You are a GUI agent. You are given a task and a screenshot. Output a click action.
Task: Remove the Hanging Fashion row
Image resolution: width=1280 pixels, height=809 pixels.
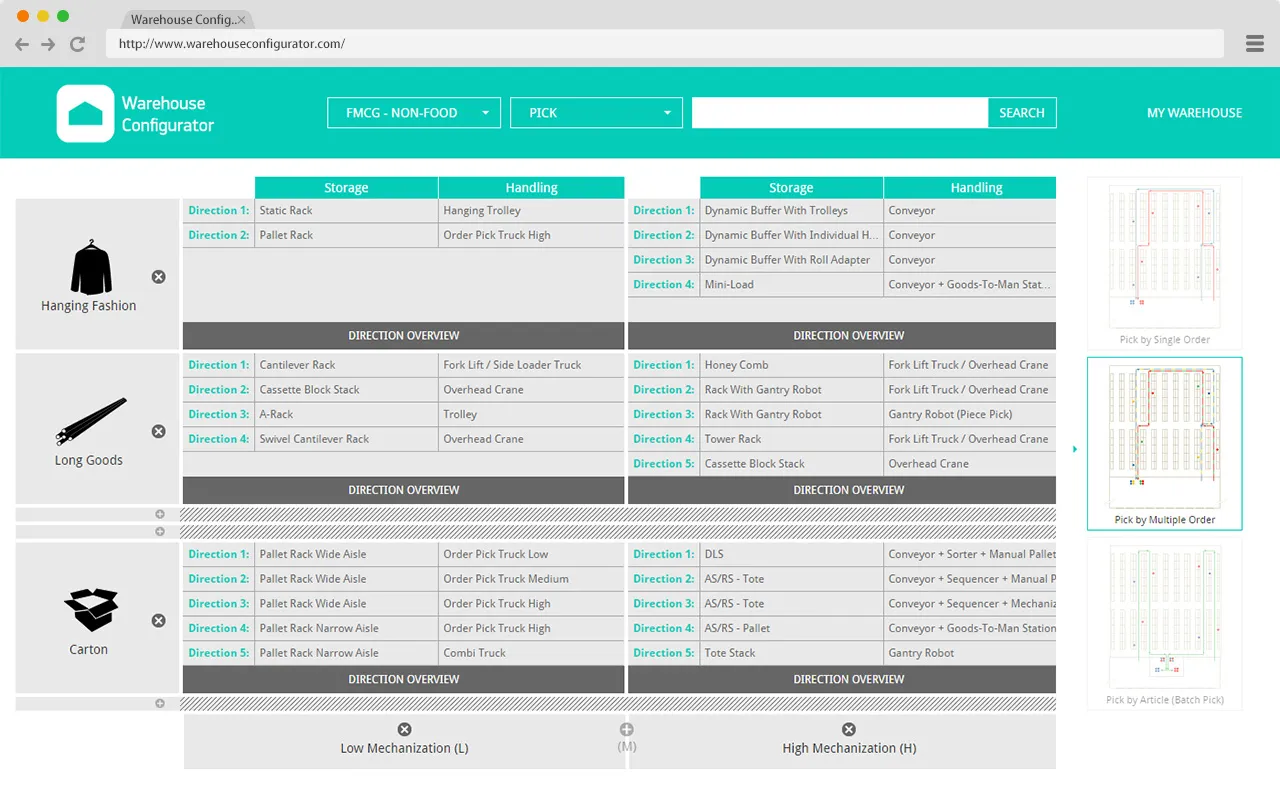point(158,277)
